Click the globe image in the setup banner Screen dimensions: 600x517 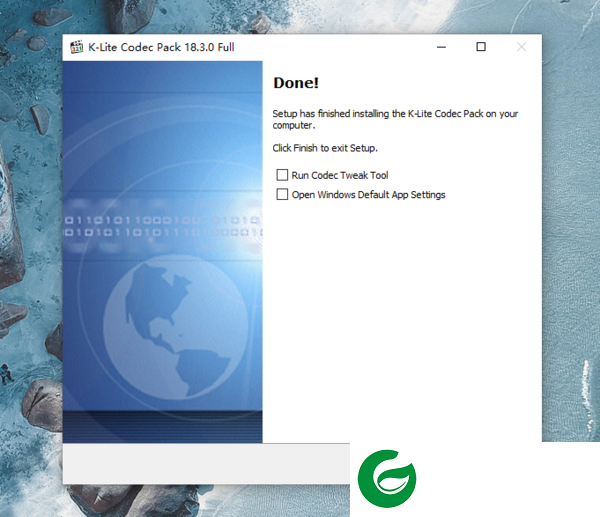[176, 327]
